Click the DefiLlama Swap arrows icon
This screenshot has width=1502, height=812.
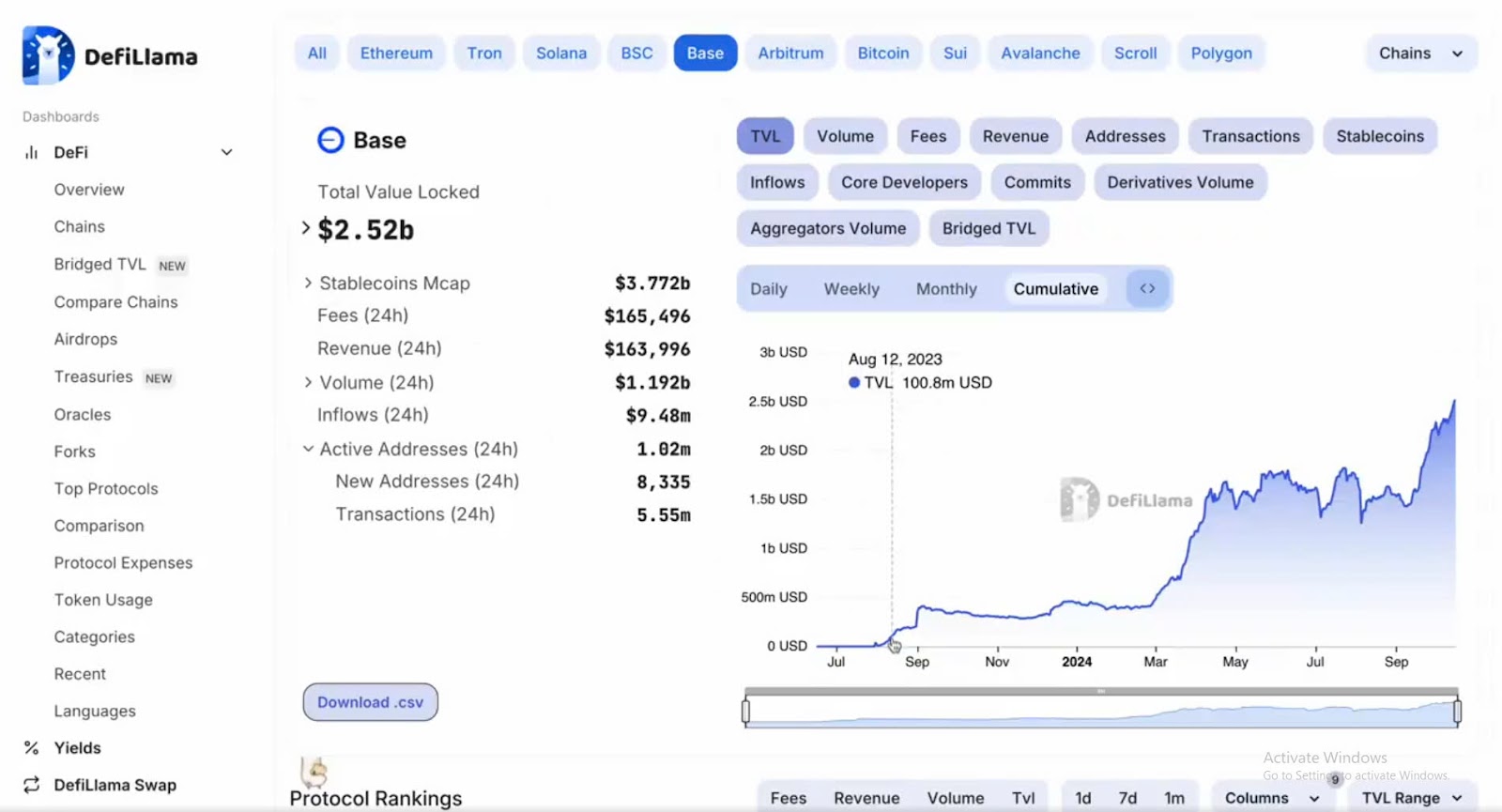pyautogui.click(x=32, y=785)
